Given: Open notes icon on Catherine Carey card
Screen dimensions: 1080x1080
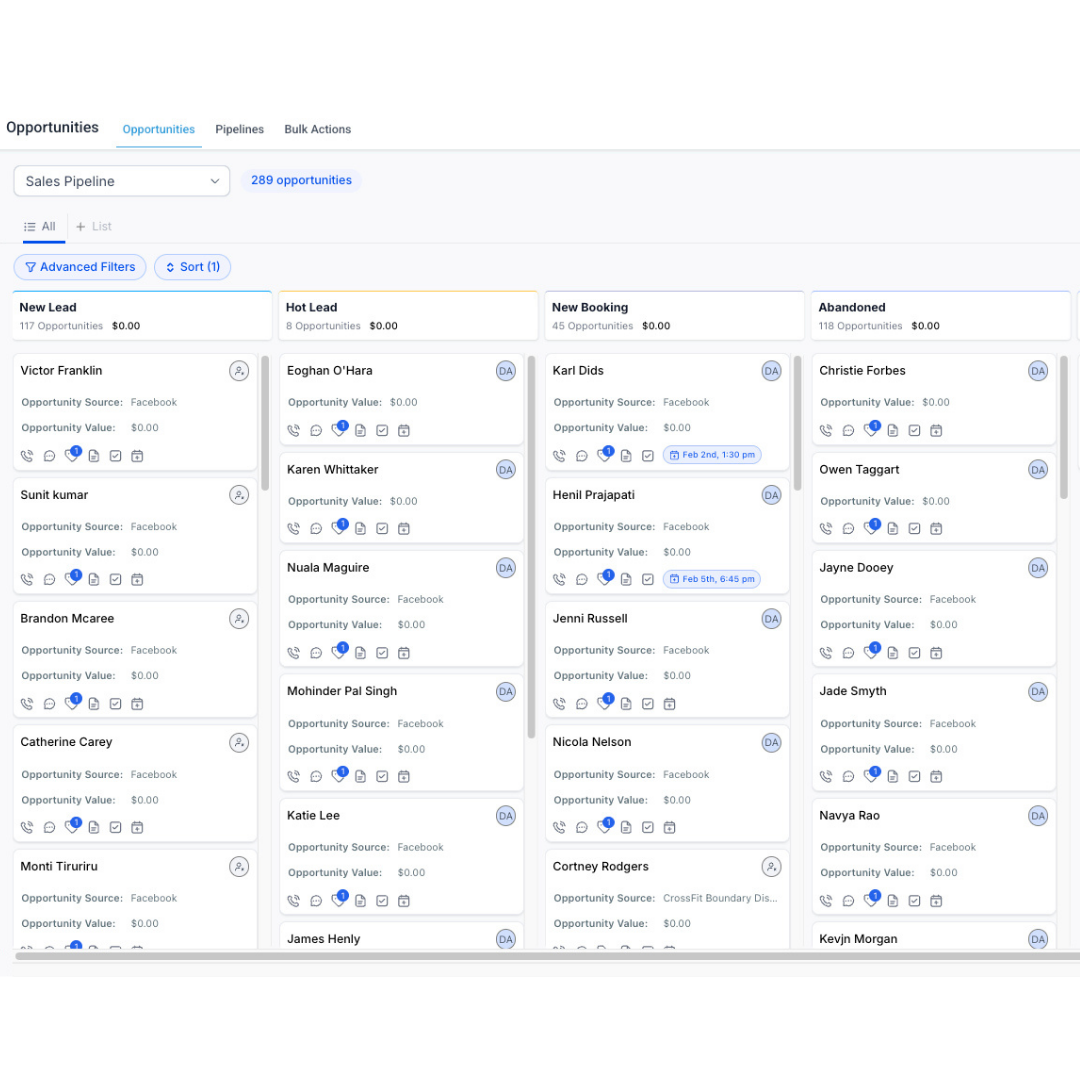Looking at the screenshot, I should pyautogui.click(x=94, y=827).
